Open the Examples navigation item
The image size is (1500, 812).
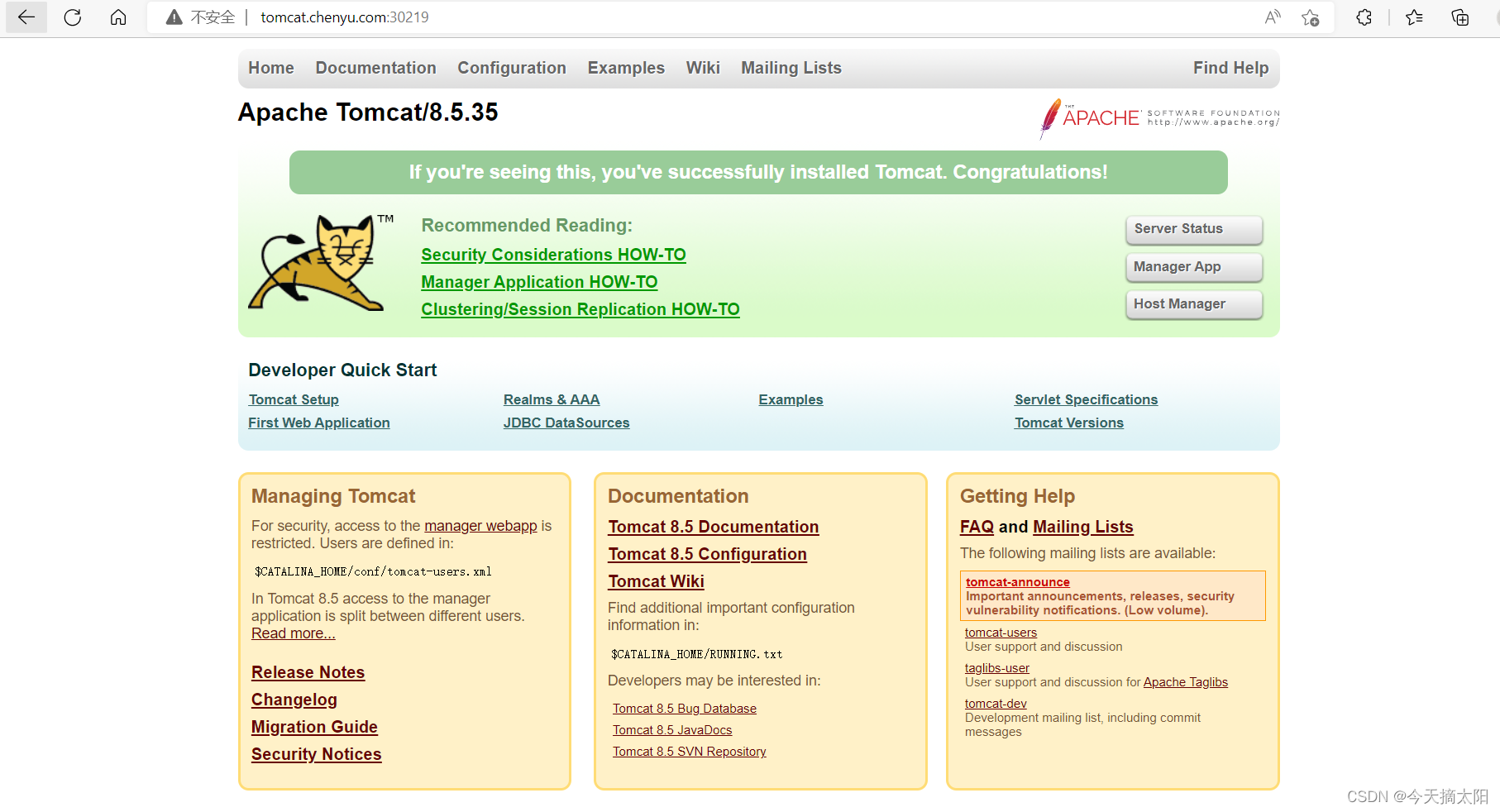point(626,68)
